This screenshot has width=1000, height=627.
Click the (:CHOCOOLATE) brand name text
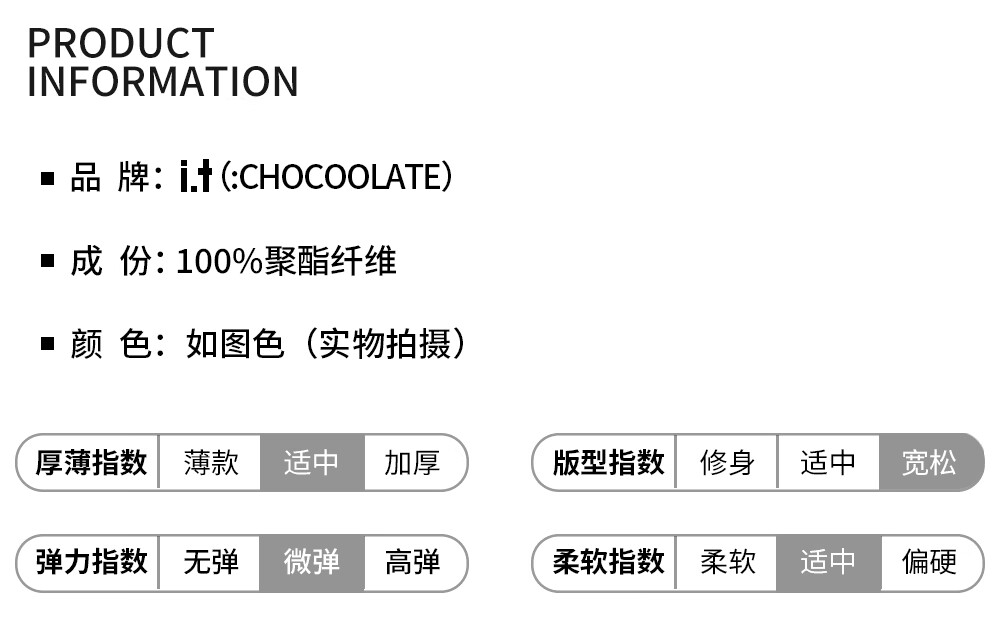point(336,177)
